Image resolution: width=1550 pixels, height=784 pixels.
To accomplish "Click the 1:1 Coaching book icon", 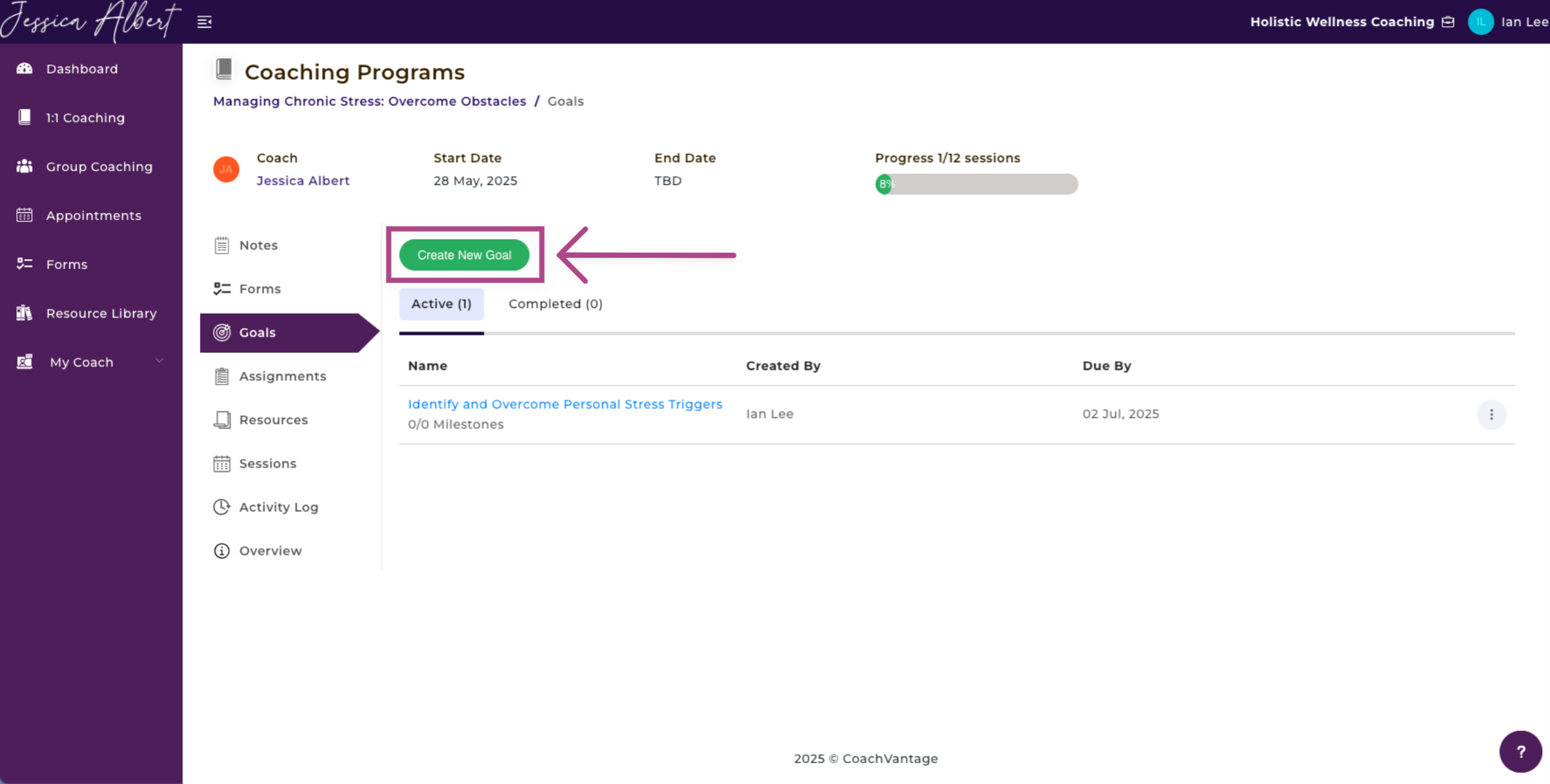I will click(x=25, y=117).
